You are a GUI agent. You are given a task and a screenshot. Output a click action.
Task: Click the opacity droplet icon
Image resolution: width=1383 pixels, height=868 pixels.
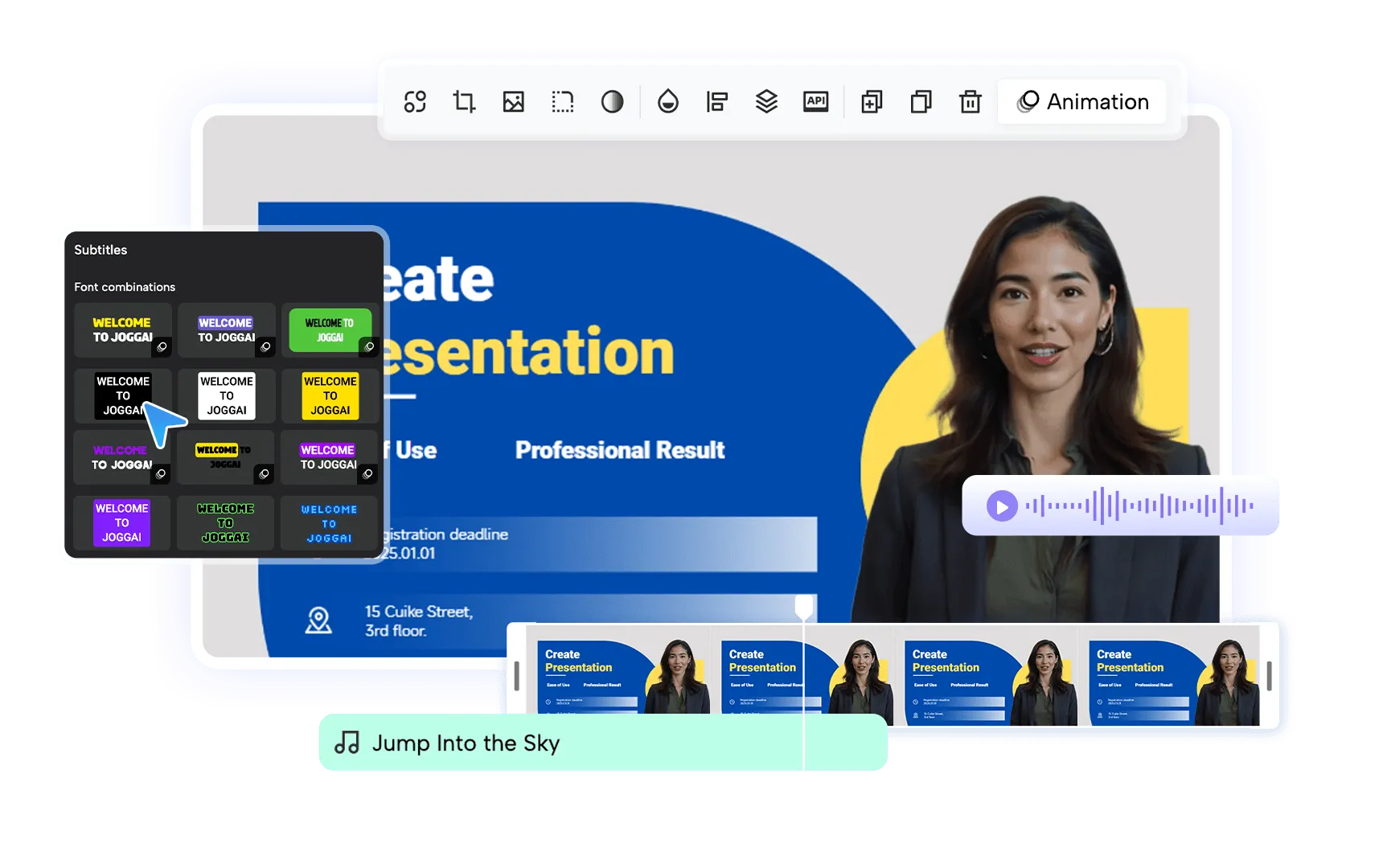tap(668, 102)
